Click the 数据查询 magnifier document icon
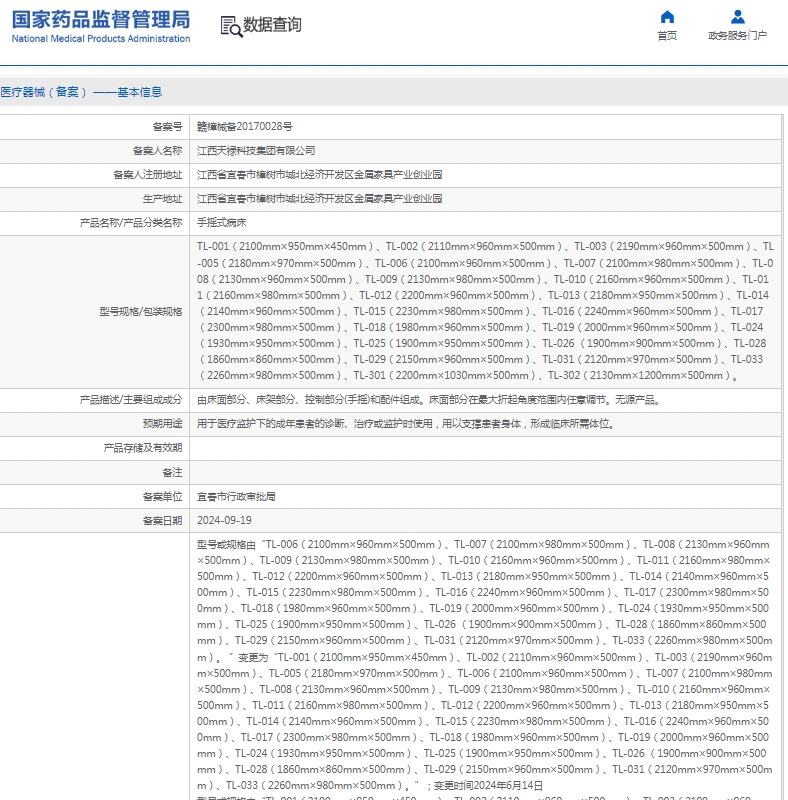Screen dimensions: 788x800 tap(231, 26)
